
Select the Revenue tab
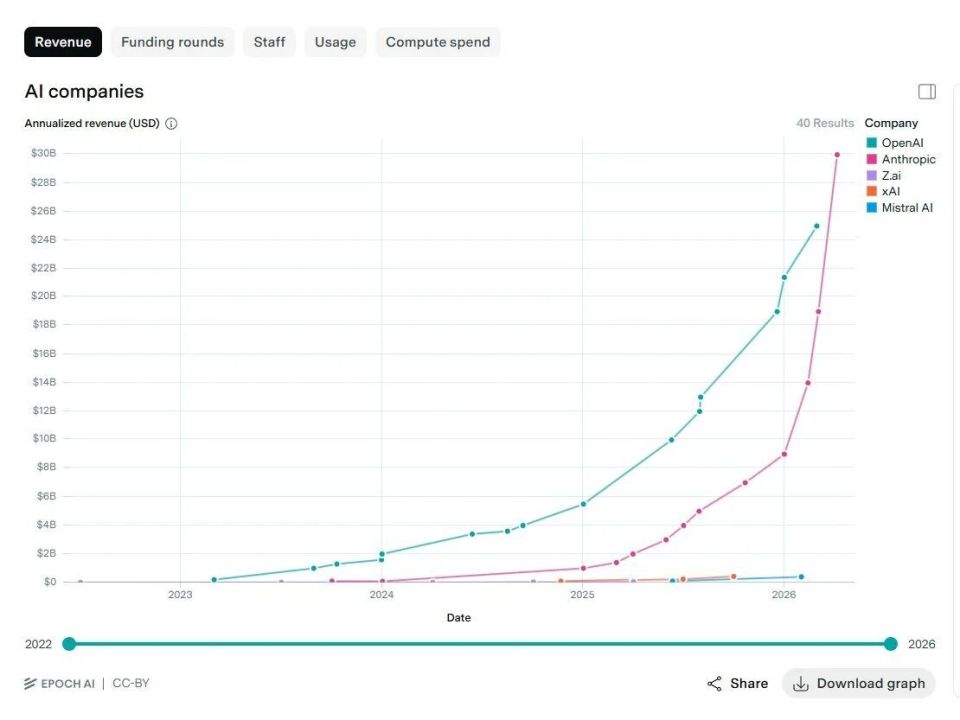pos(63,42)
